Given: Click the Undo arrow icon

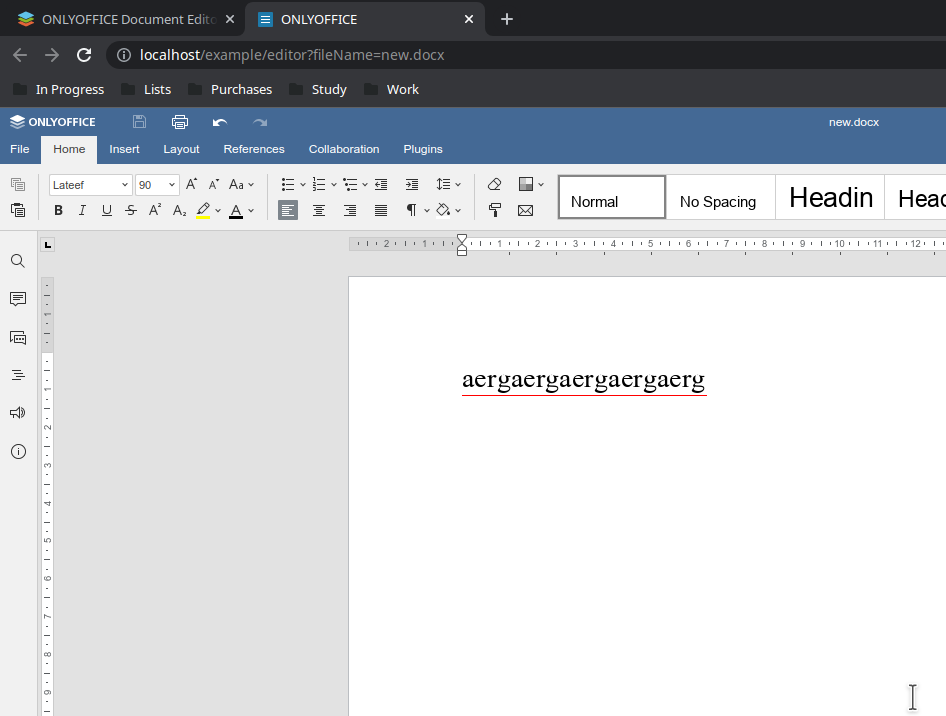Looking at the screenshot, I should 219,122.
